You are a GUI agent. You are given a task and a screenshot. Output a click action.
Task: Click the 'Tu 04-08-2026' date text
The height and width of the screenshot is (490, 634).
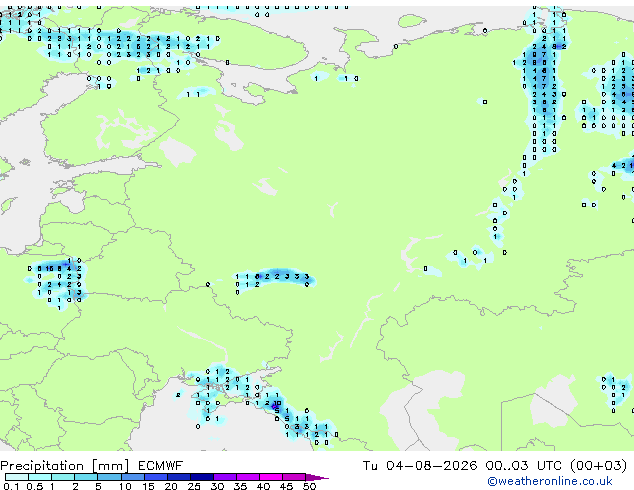click(x=420, y=465)
